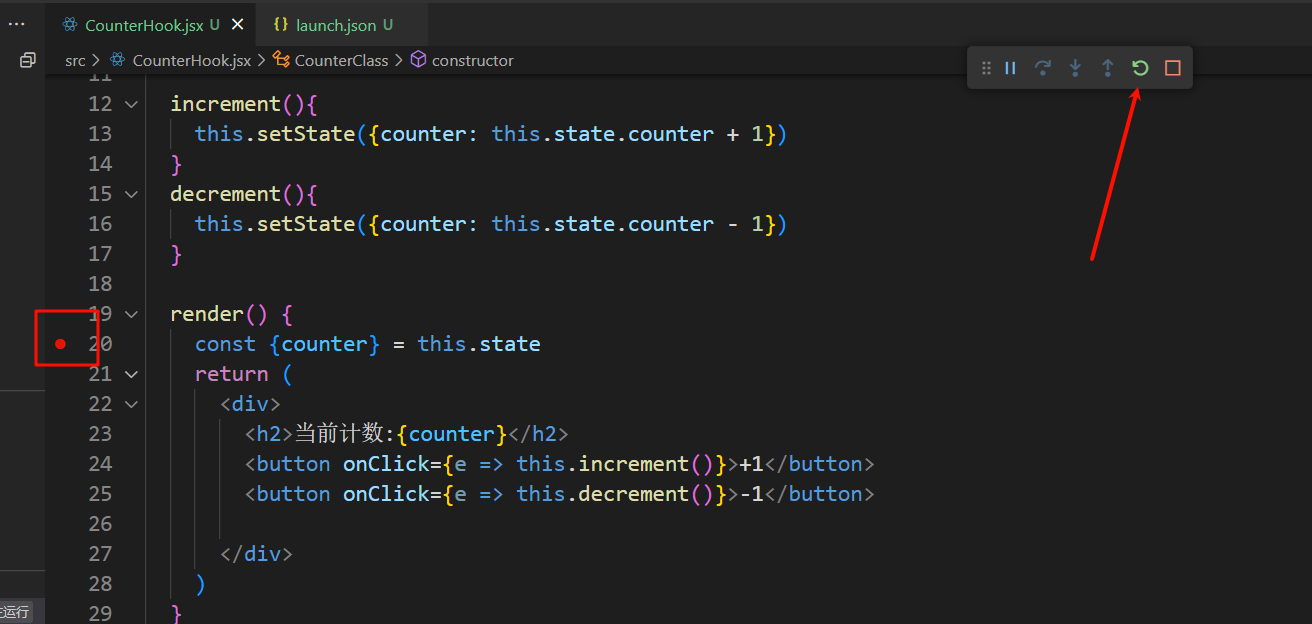Open the CounterClass breadcrumb
This screenshot has height=624, width=1312.
[341, 60]
